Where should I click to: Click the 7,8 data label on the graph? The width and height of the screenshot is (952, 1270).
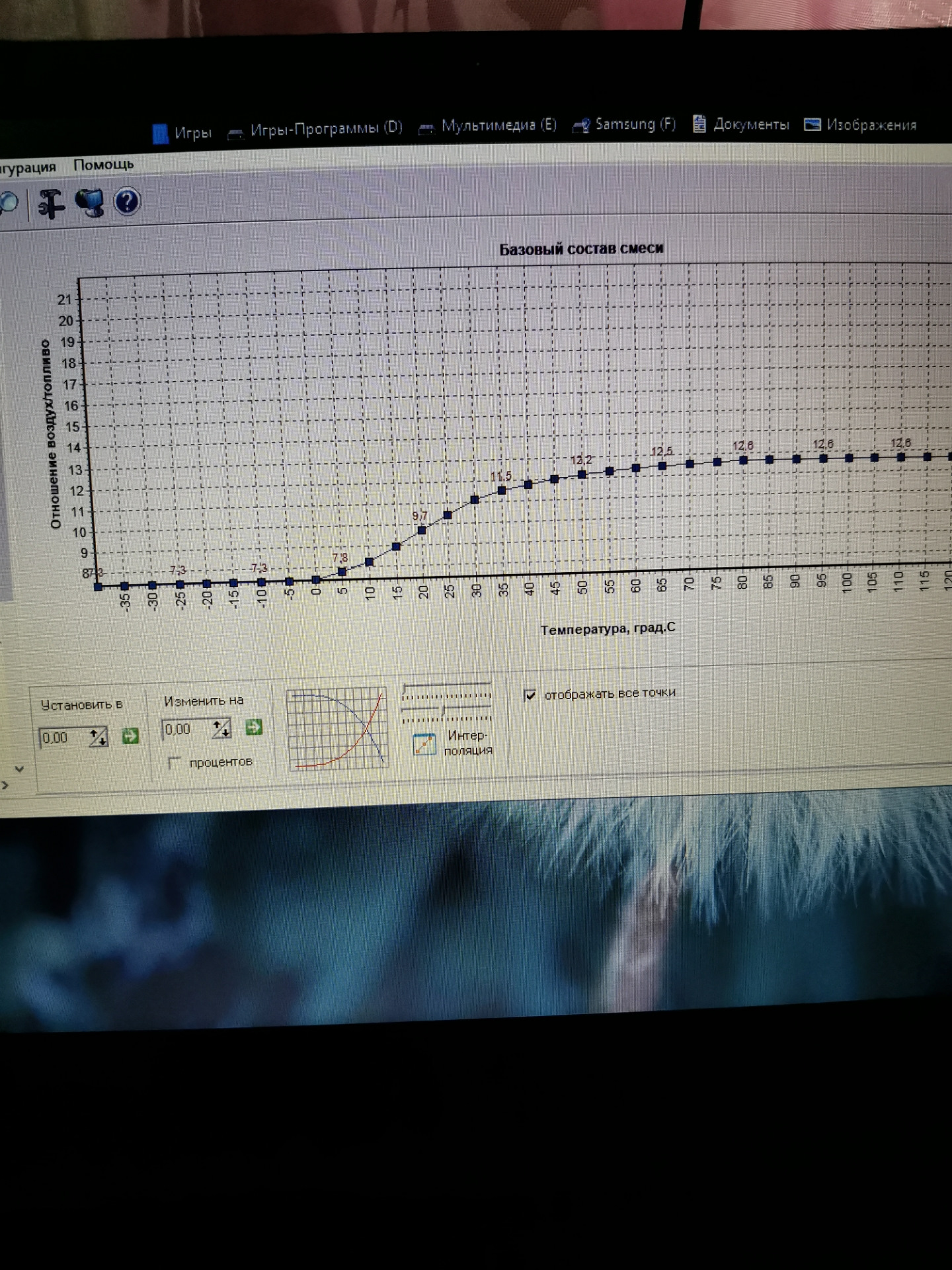[x=340, y=558]
